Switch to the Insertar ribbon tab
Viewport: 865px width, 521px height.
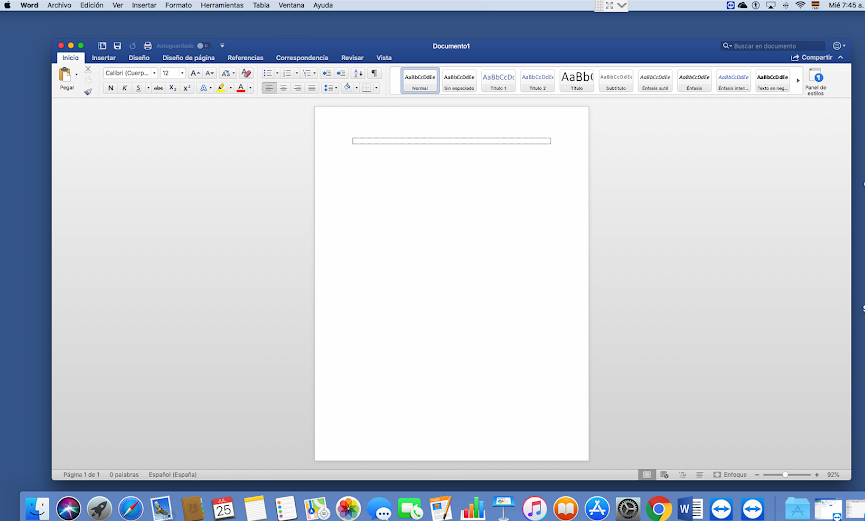pyautogui.click(x=104, y=58)
